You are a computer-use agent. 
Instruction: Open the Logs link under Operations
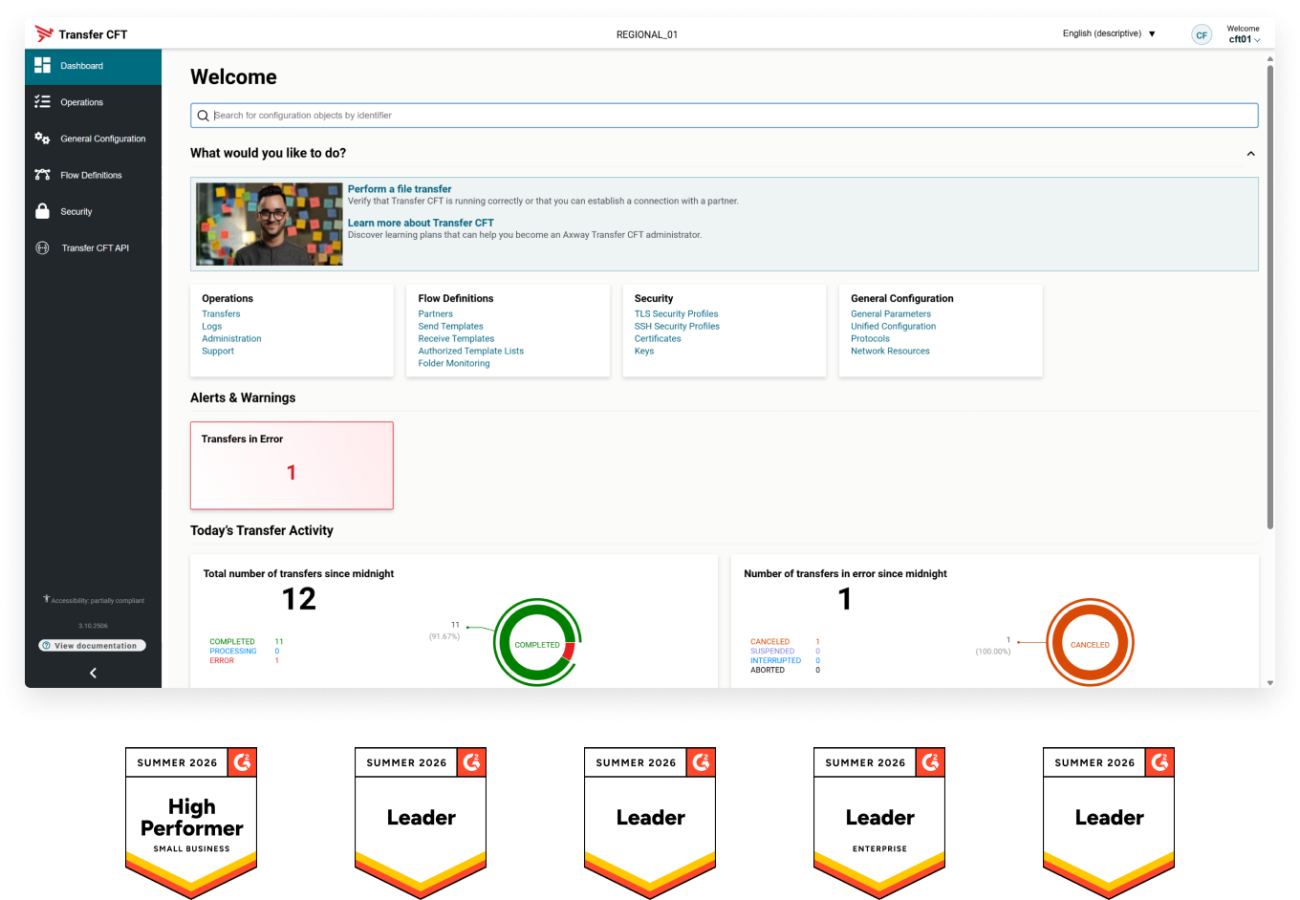[212, 326]
